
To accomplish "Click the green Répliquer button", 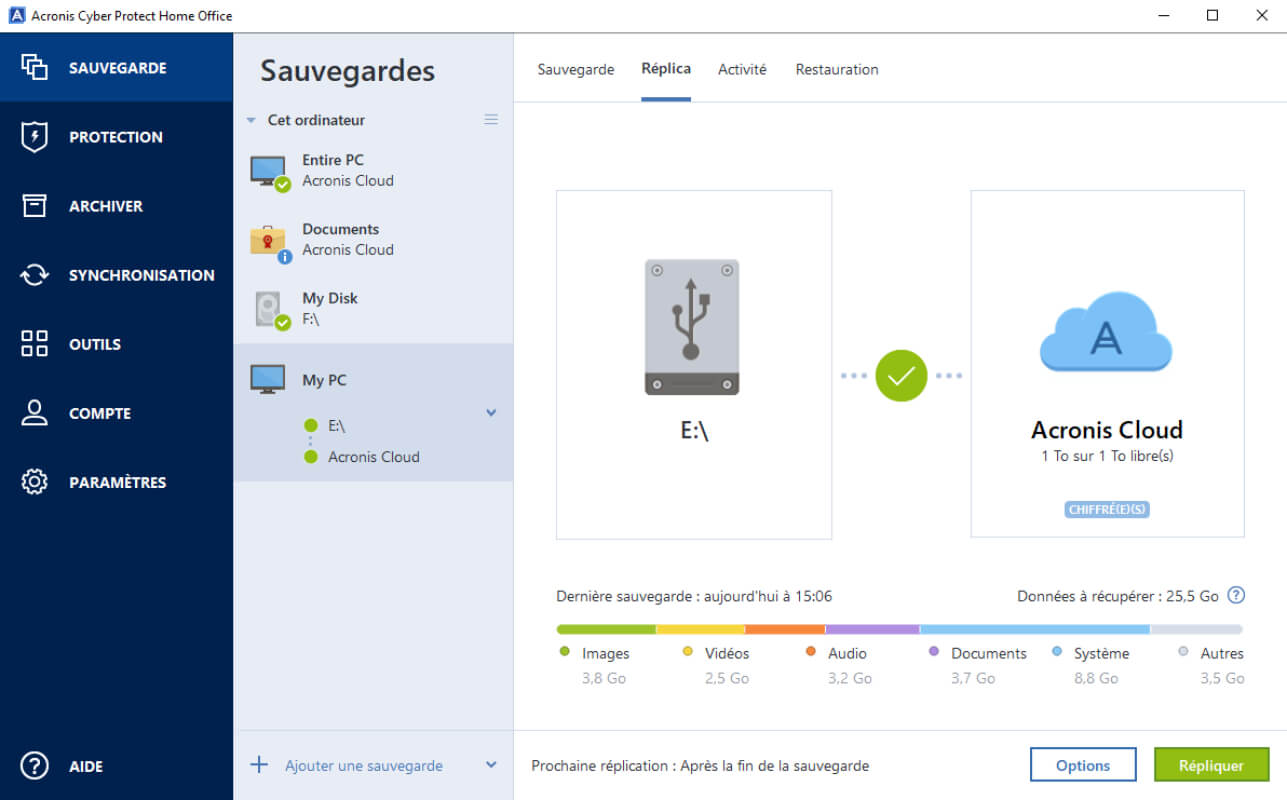I will [x=1211, y=765].
